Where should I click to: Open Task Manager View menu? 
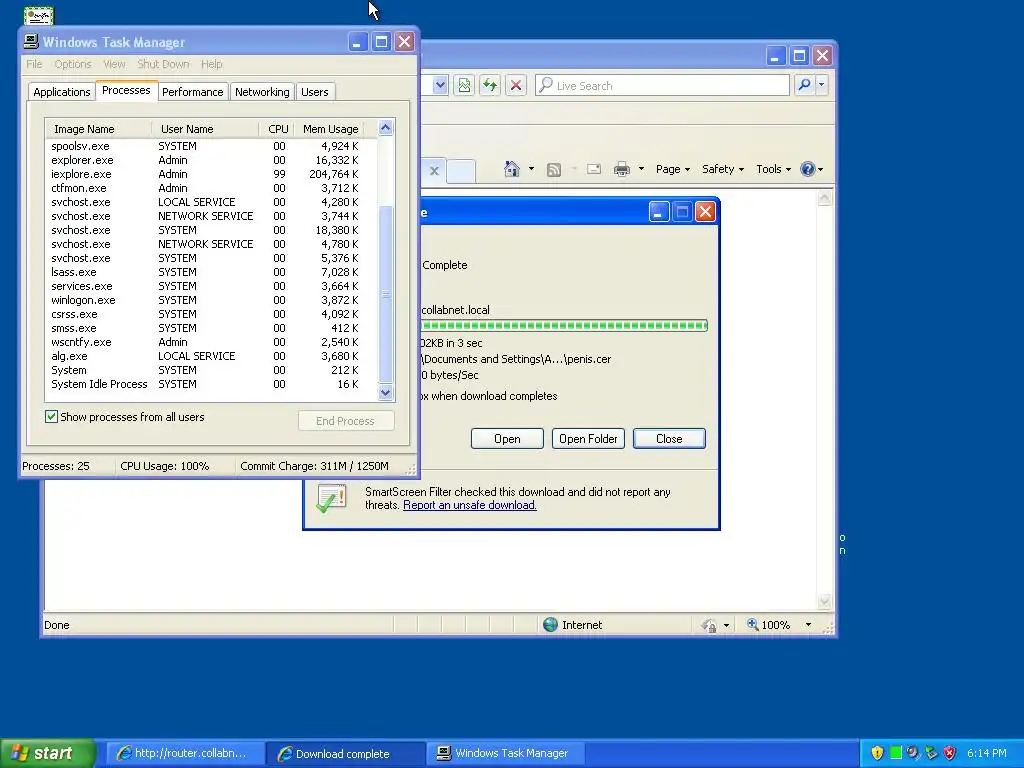pyautogui.click(x=114, y=64)
